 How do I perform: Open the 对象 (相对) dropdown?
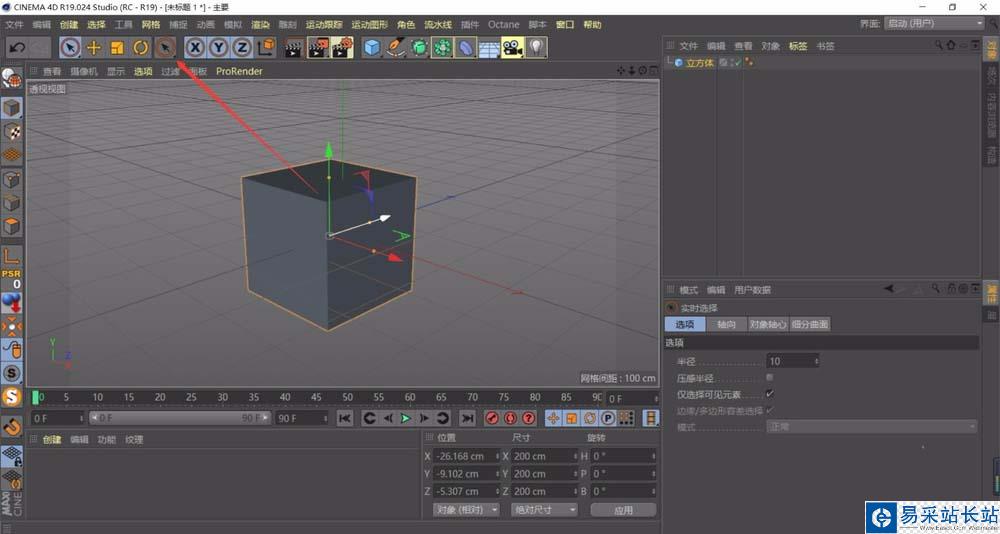tap(466, 510)
